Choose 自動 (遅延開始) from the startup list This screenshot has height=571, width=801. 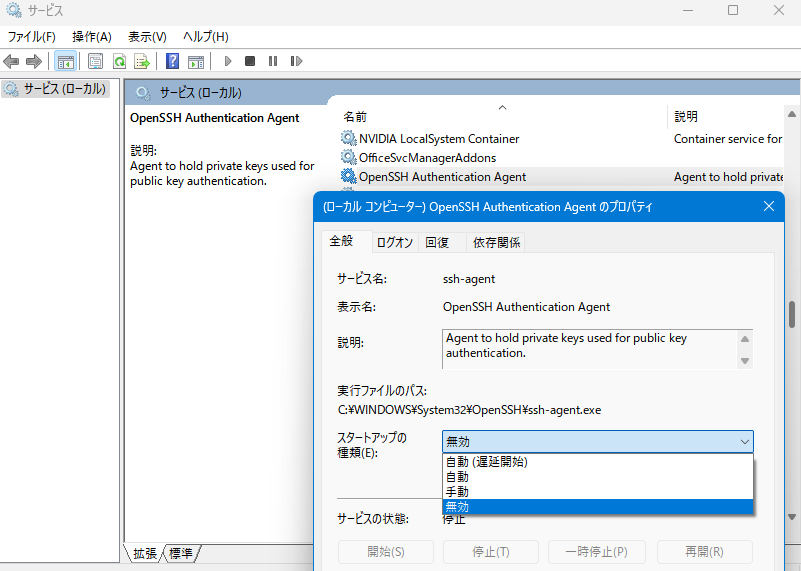[598, 462]
